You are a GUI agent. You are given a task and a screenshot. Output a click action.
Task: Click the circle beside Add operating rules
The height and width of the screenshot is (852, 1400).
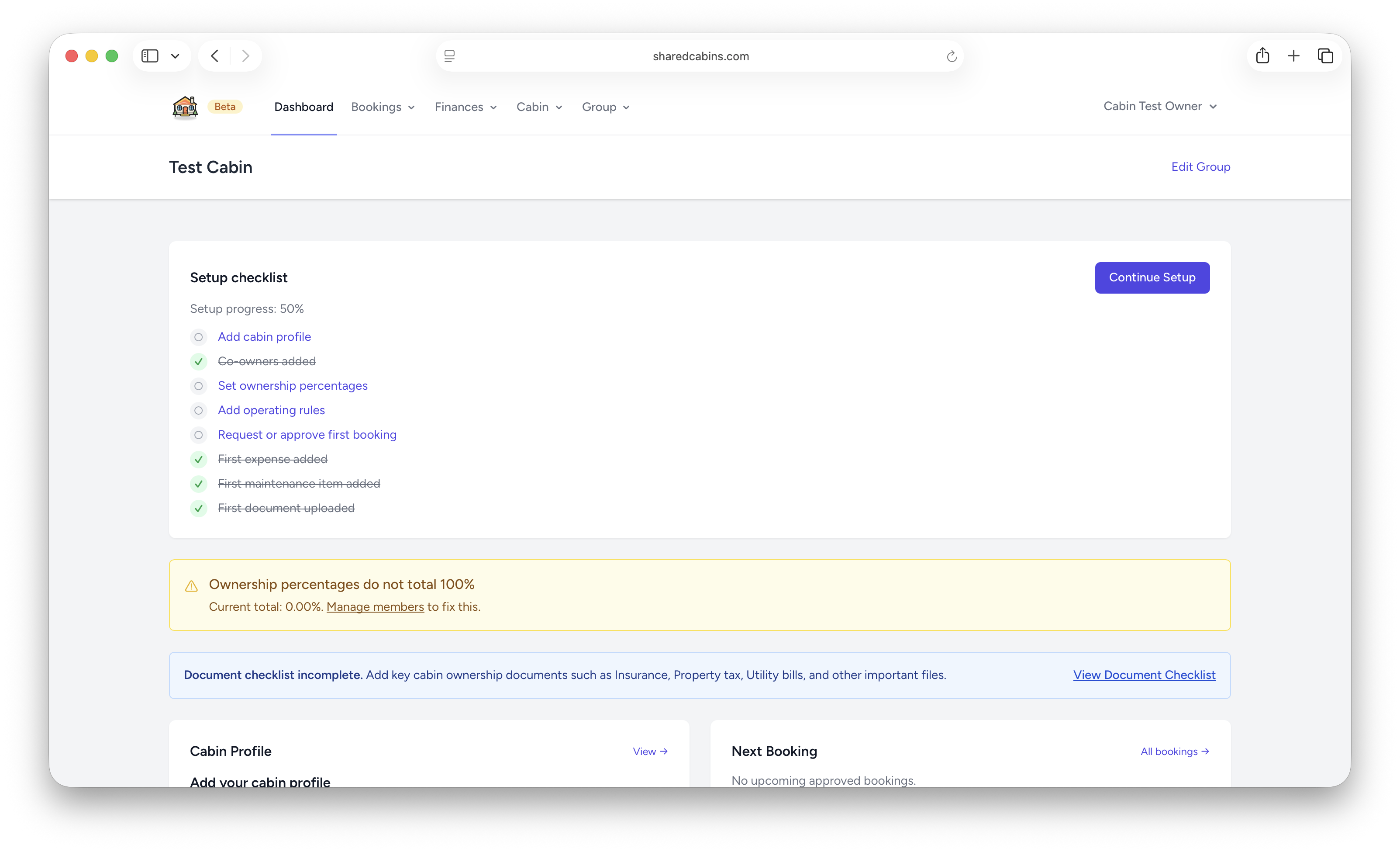(x=198, y=410)
